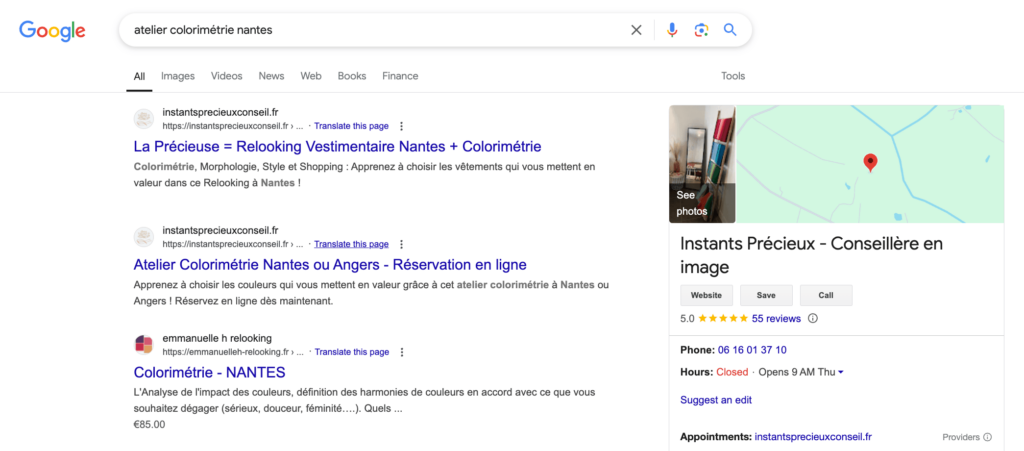Open Google Lens image search icon
Image resolution: width=1024 pixels, height=451 pixels.
click(x=701, y=30)
